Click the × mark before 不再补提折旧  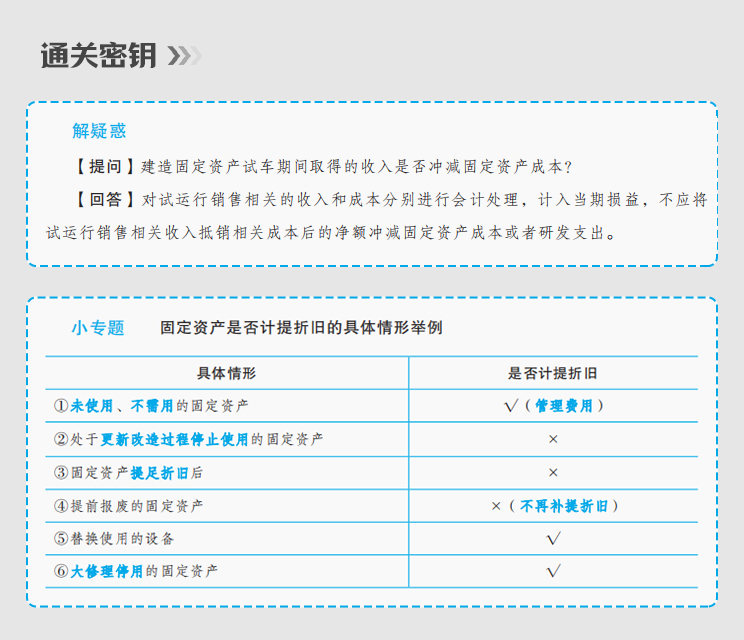click(x=496, y=506)
